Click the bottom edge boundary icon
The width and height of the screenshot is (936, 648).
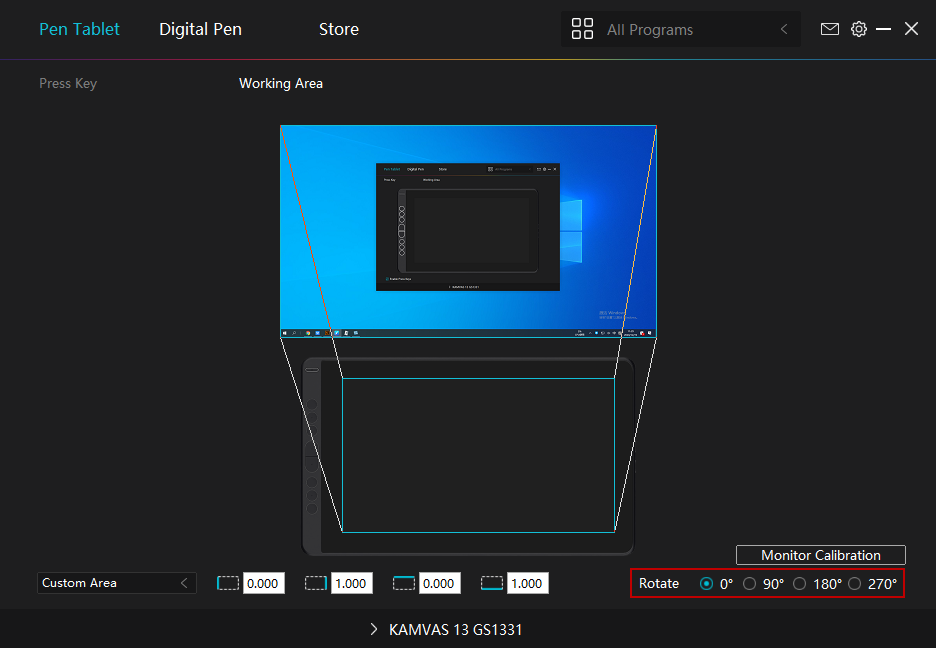[492, 583]
